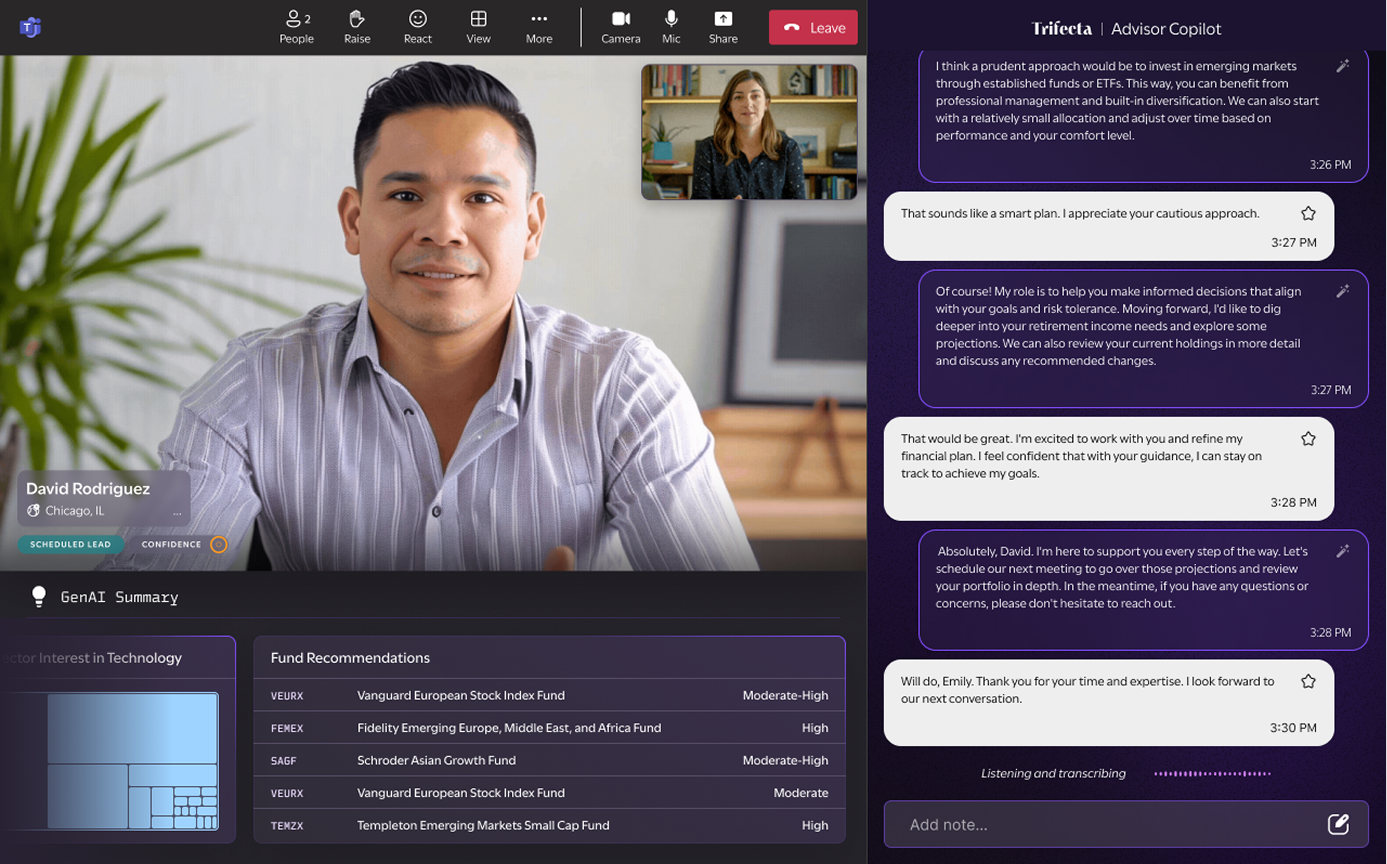Image resolution: width=1387 pixels, height=864 pixels.
Task: Toggle the Camera on or off
Action: pos(621,27)
